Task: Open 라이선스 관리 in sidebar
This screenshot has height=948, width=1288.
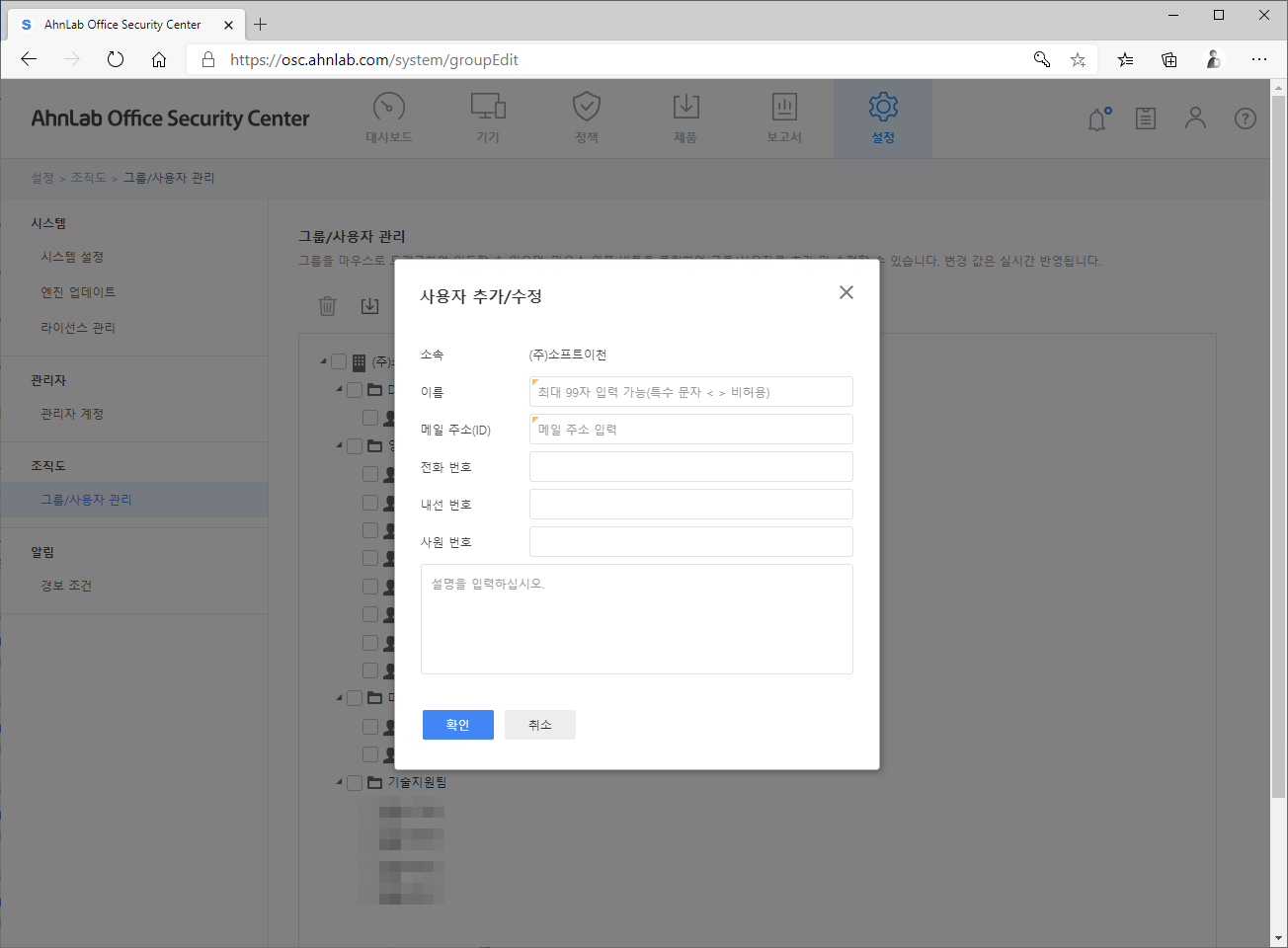Action: pos(78,328)
